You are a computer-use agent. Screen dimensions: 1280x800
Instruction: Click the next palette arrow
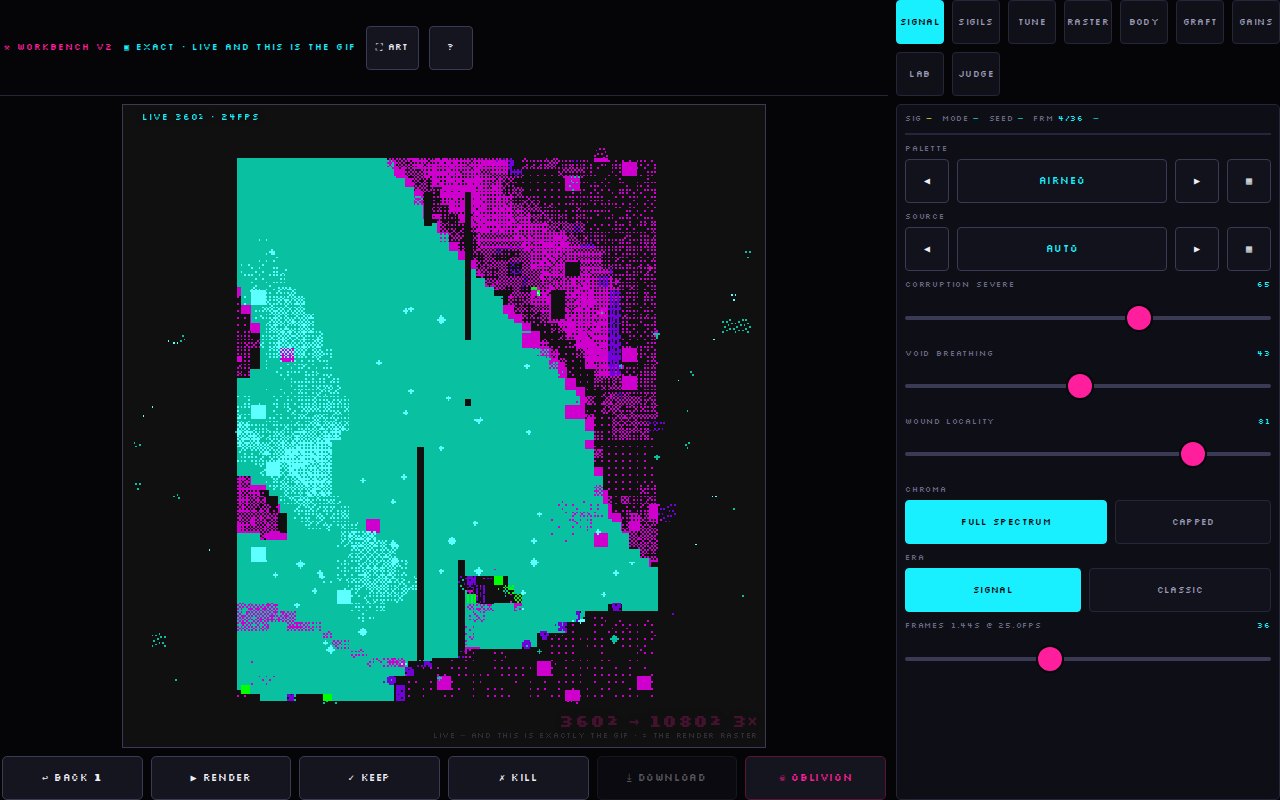[1197, 181]
